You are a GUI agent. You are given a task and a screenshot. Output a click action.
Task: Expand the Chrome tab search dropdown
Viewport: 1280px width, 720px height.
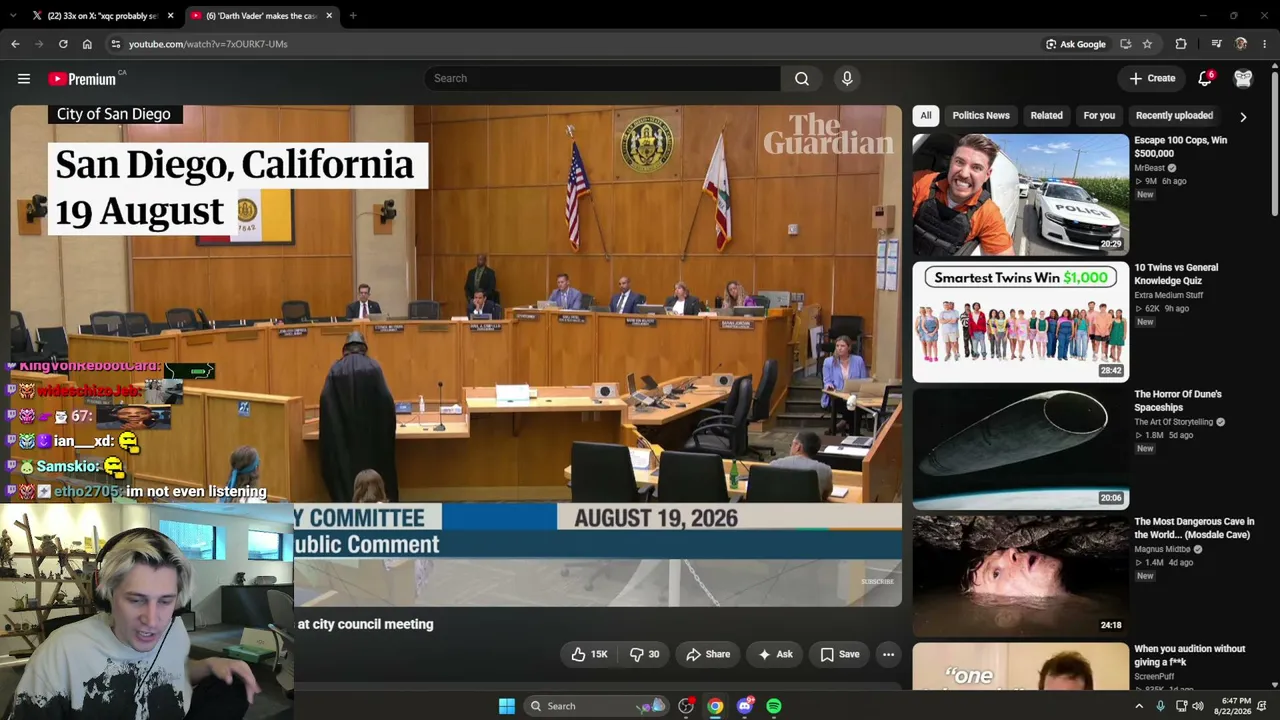(14, 16)
